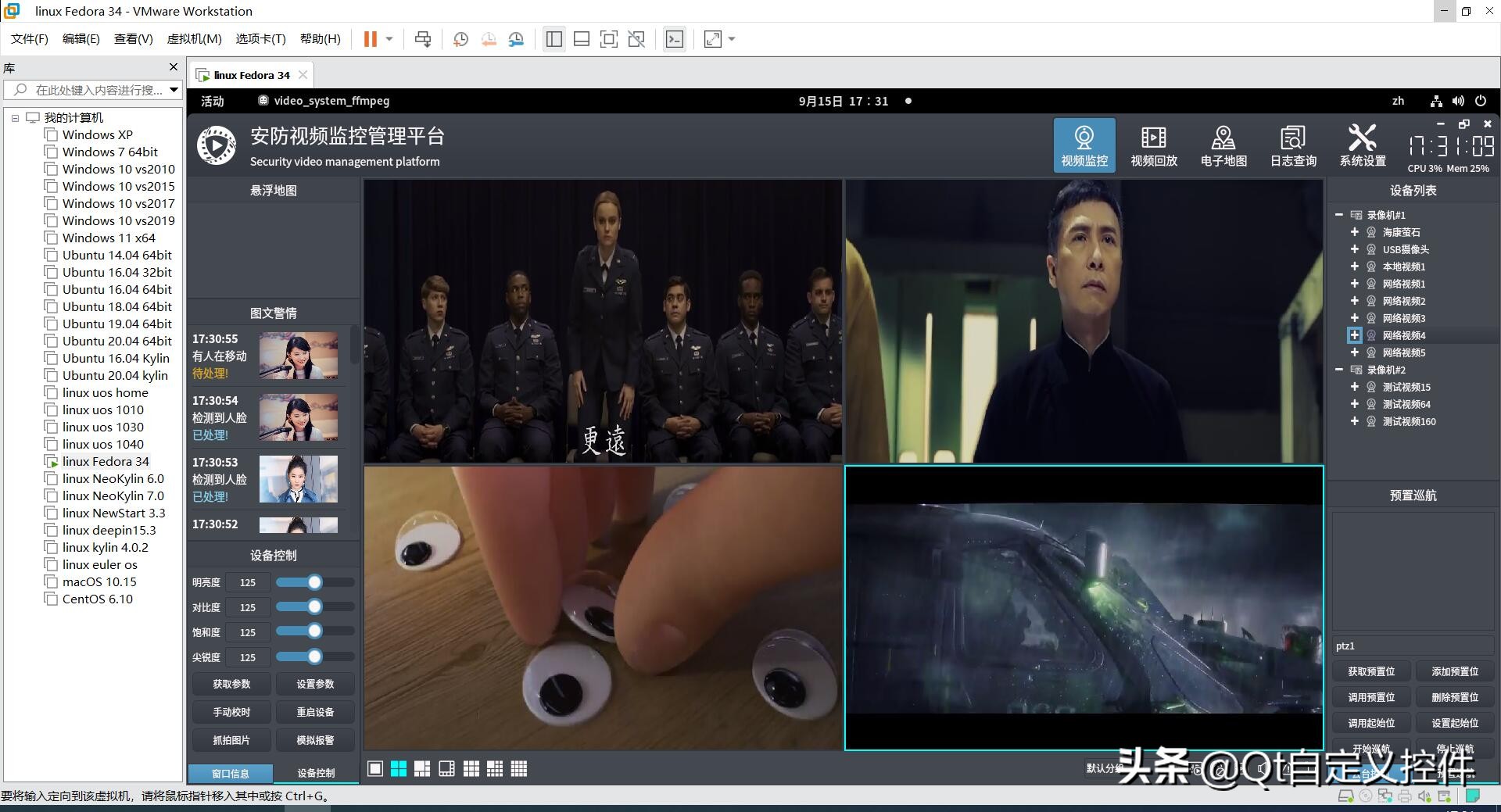Open the 文件(F) menu
This screenshot has height=812, width=1501.
coord(30,39)
